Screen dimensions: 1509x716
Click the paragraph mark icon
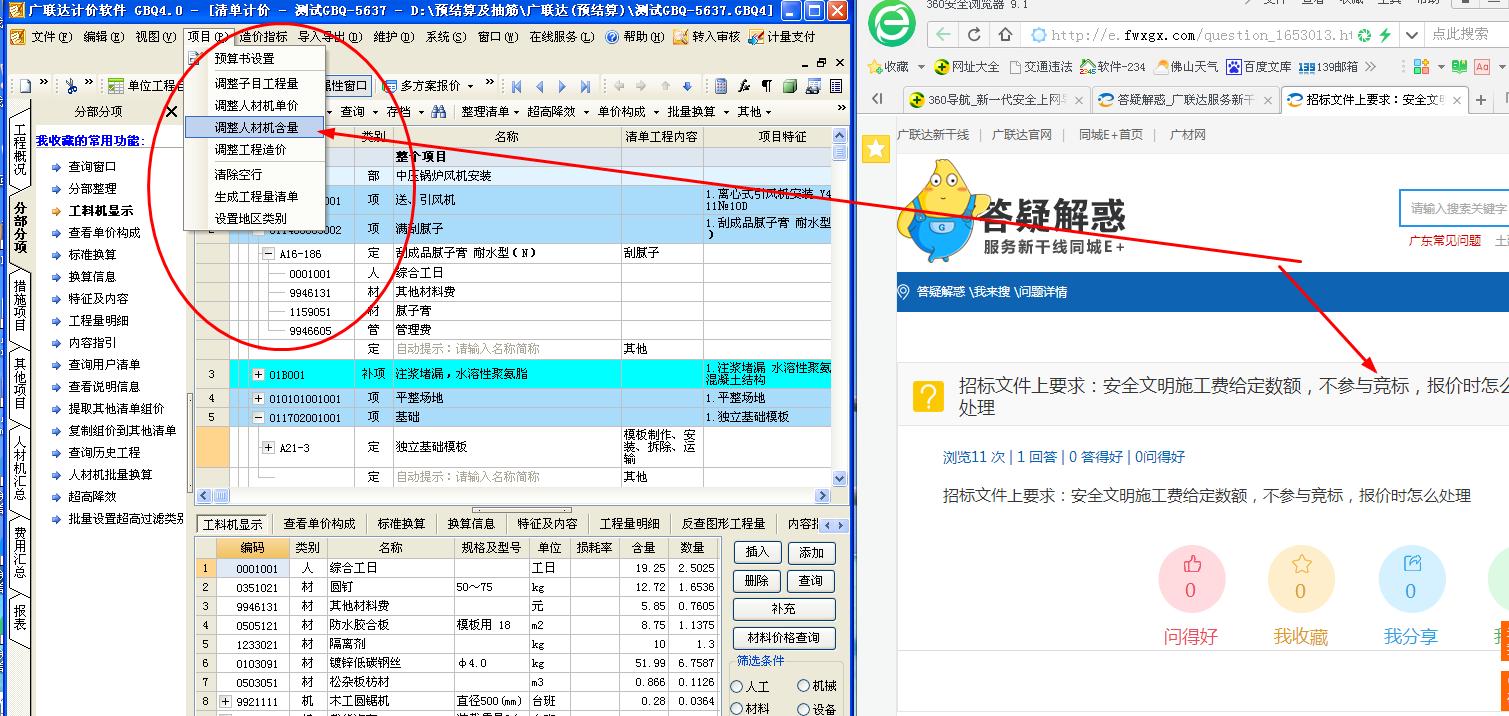click(767, 87)
